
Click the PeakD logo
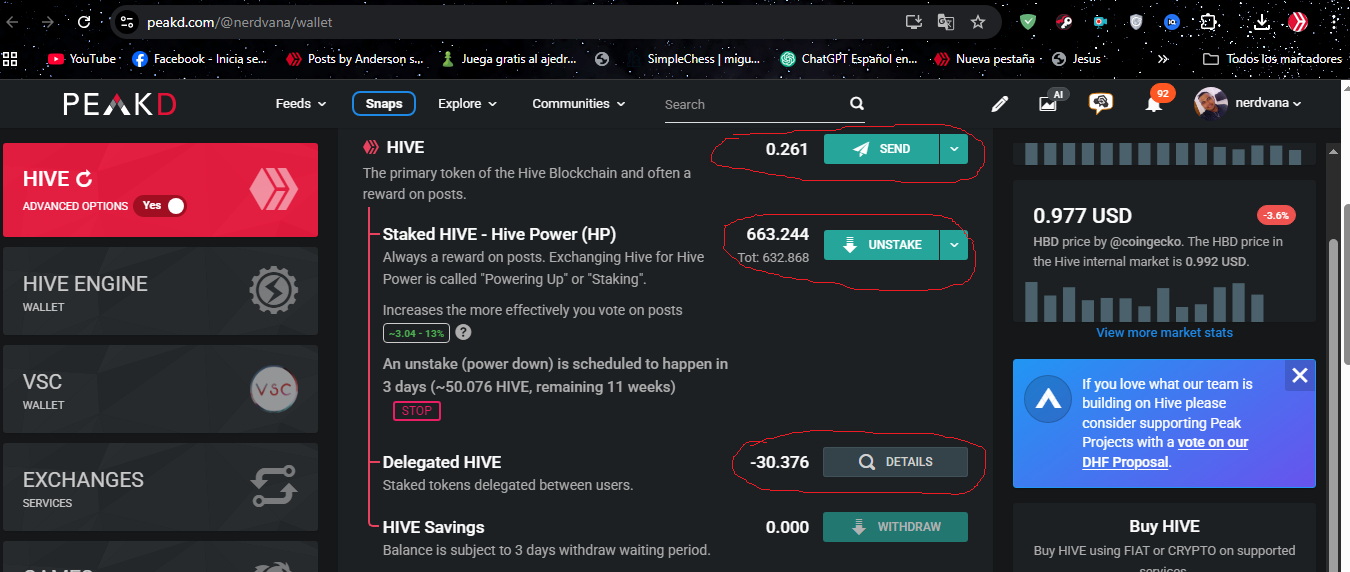120,104
